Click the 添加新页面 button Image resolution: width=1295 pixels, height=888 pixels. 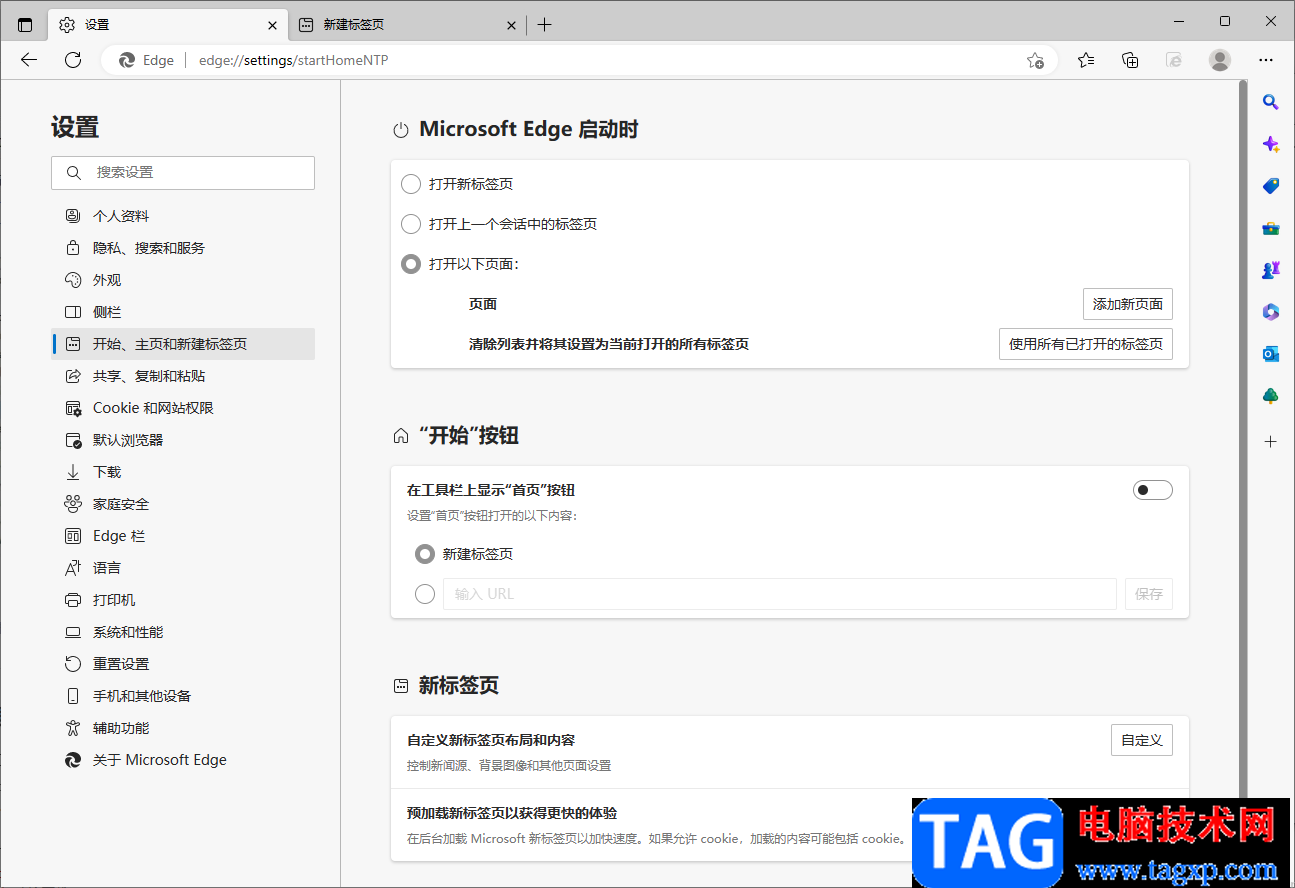point(1128,304)
